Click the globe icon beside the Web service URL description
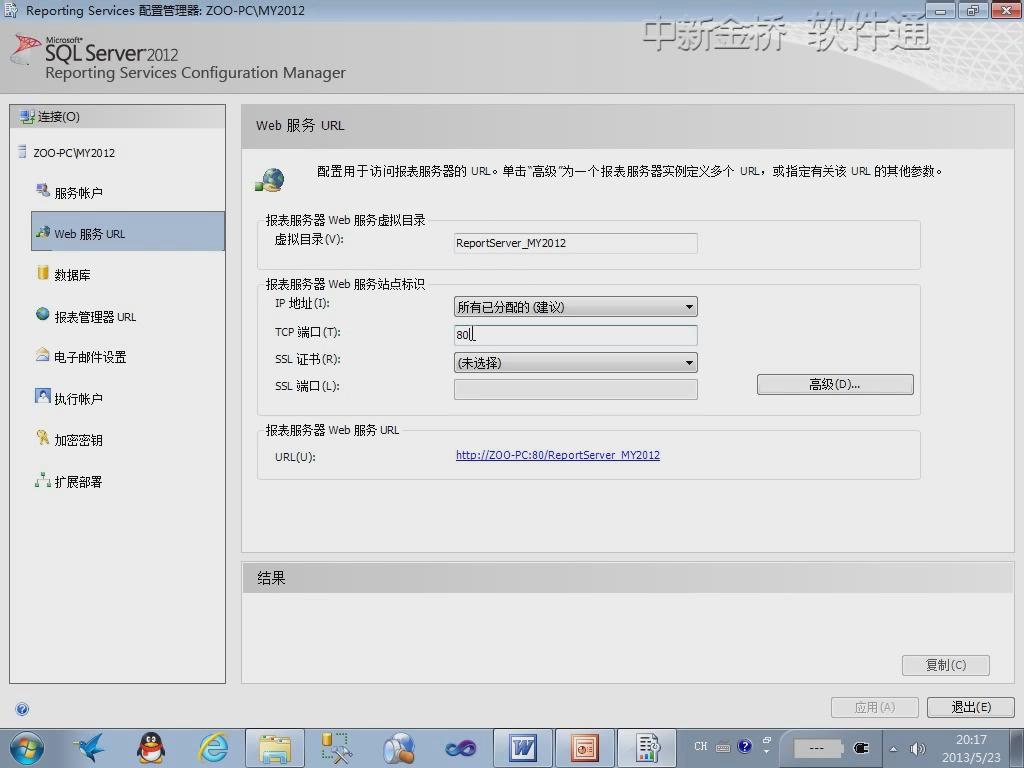Image resolution: width=1024 pixels, height=768 pixels. click(270, 180)
